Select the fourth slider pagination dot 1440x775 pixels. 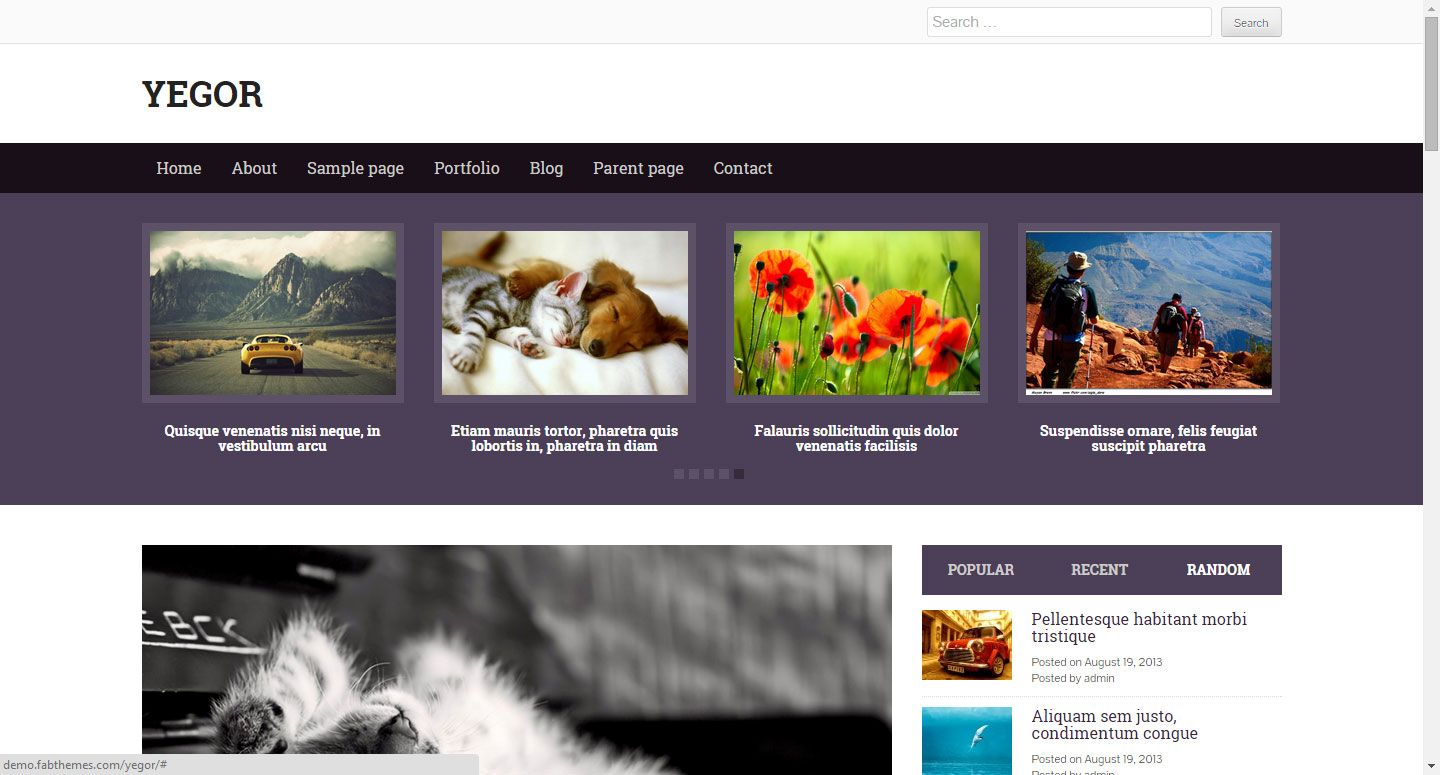pos(724,474)
